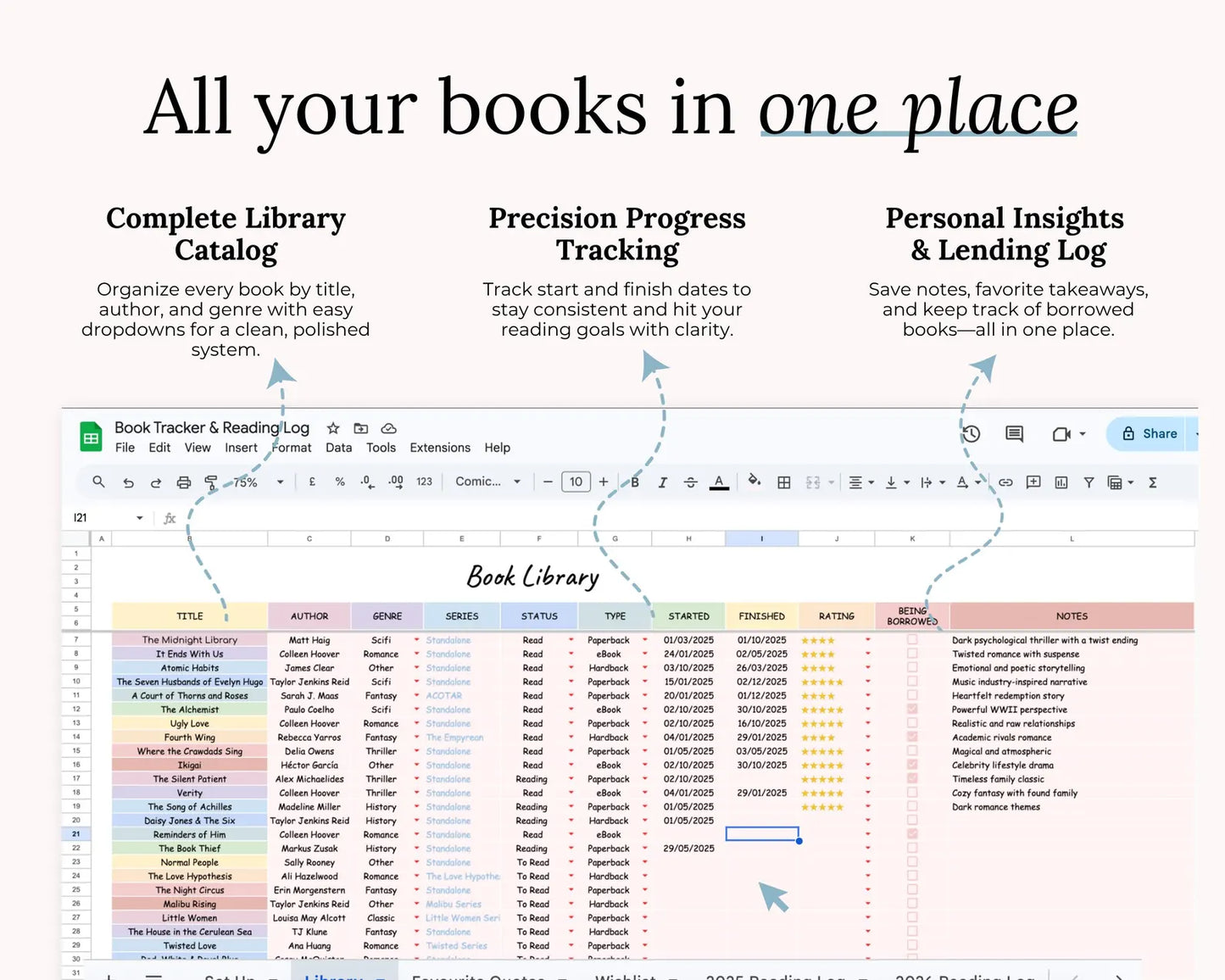Tick Being Borrowed for The Midnight Library
Image resolution: width=1225 pixels, height=980 pixels.
pyautogui.click(x=912, y=640)
